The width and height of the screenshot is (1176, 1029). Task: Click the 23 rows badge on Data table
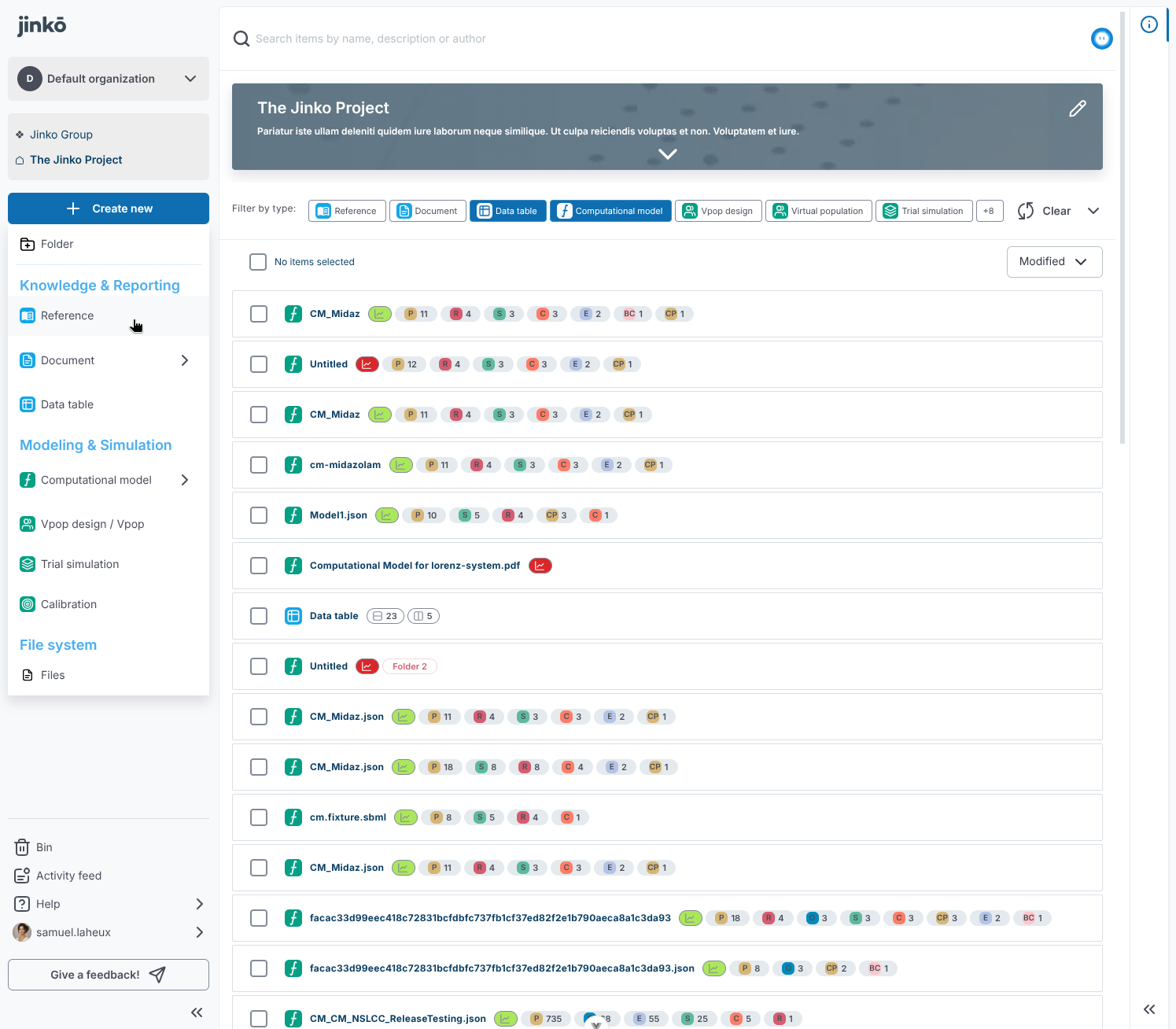click(385, 616)
